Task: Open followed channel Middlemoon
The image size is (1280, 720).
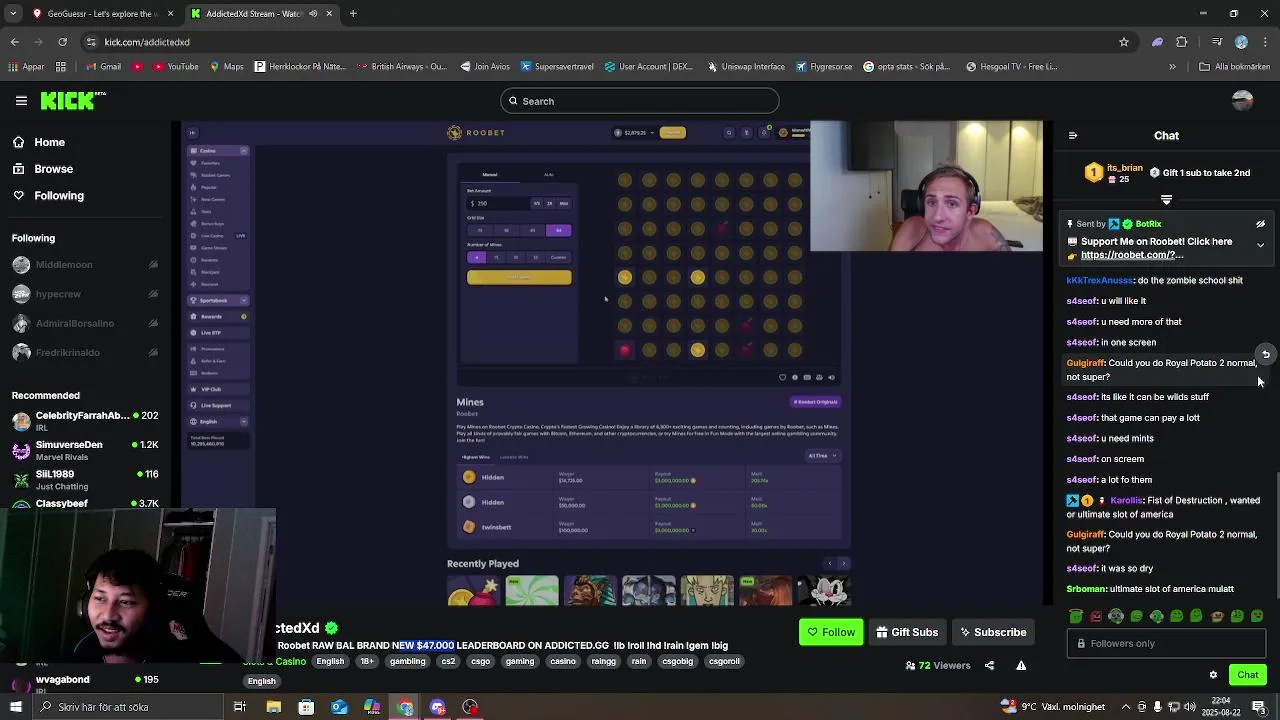Action: click(85, 265)
